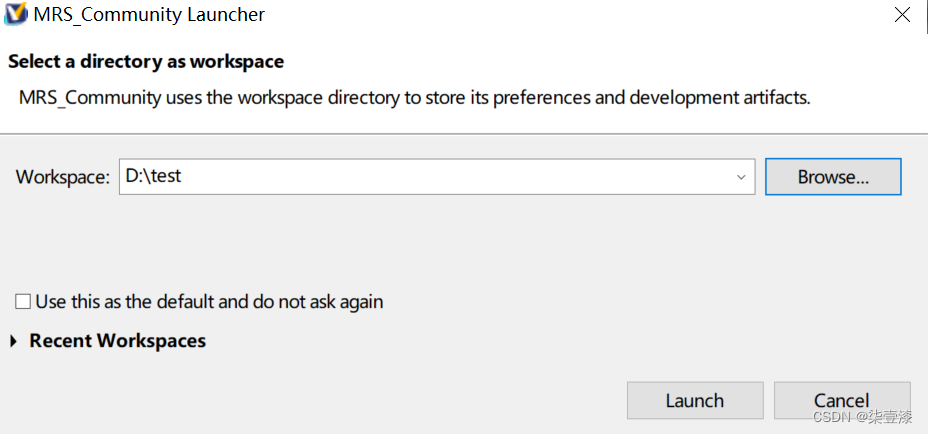Click "Select a directory as workspace" heading
The image size is (928, 434).
tap(146, 62)
